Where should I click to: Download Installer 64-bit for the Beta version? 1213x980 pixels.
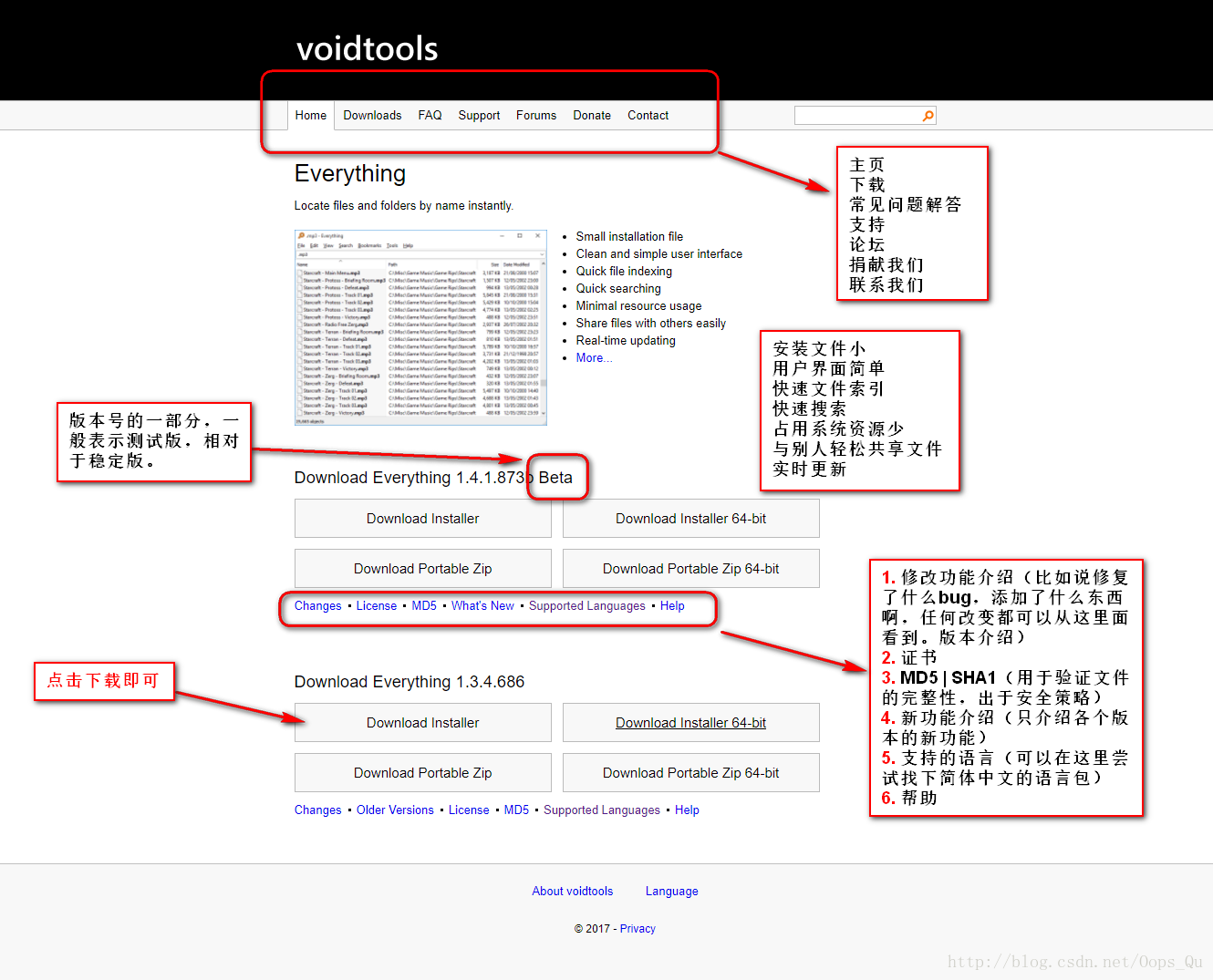[x=690, y=519]
